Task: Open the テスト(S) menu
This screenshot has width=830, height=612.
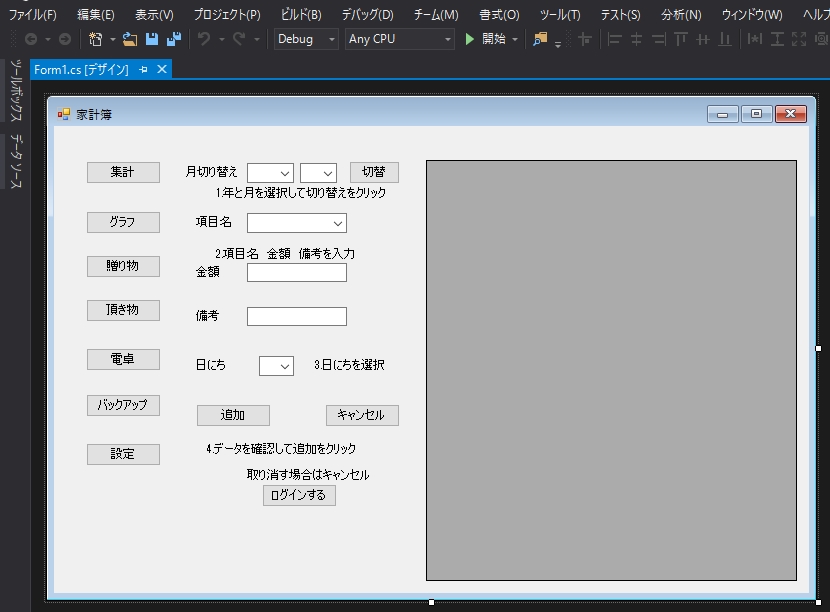Action: tap(620, 15)
